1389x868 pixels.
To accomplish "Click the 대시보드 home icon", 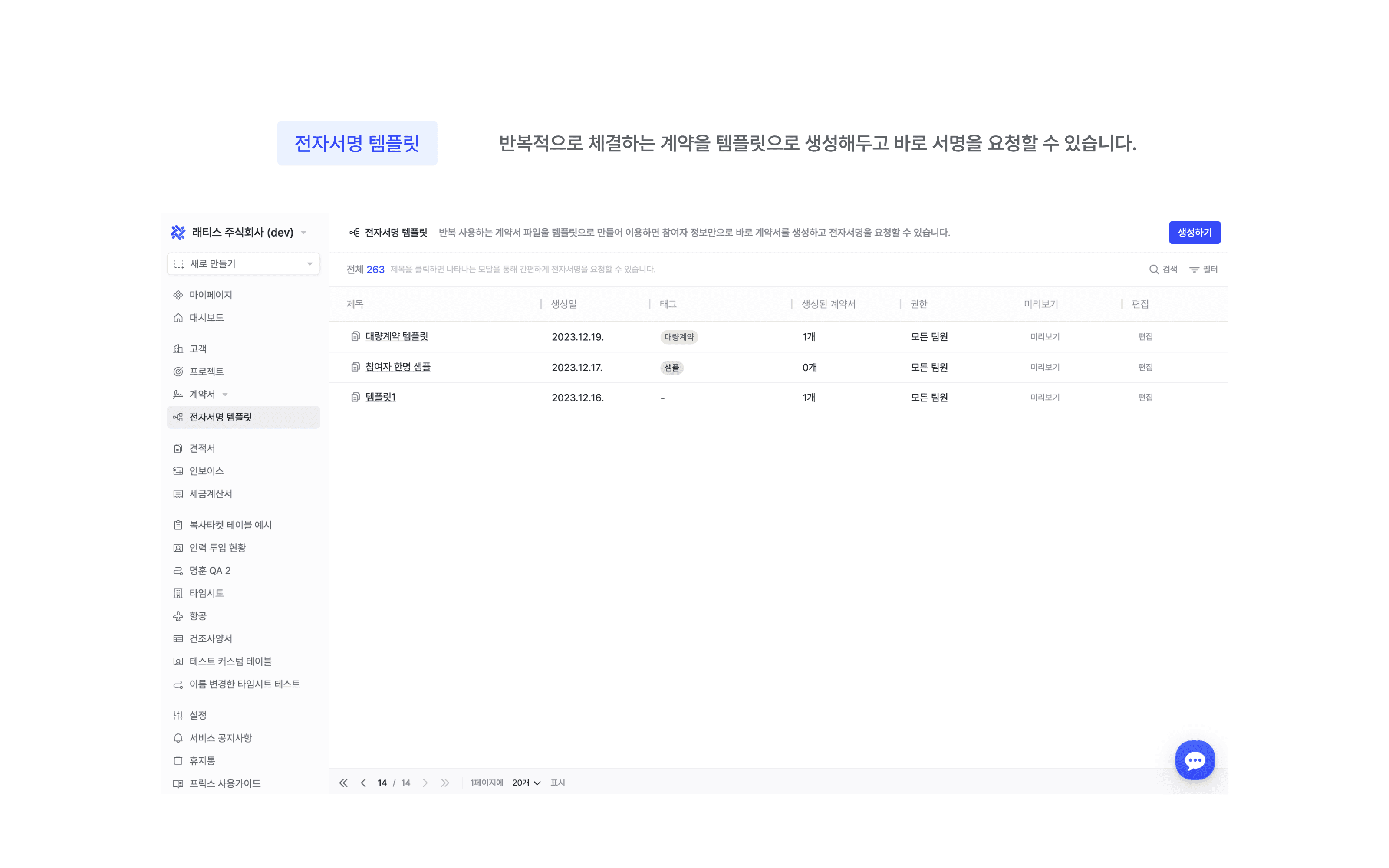I will [178, 317].
